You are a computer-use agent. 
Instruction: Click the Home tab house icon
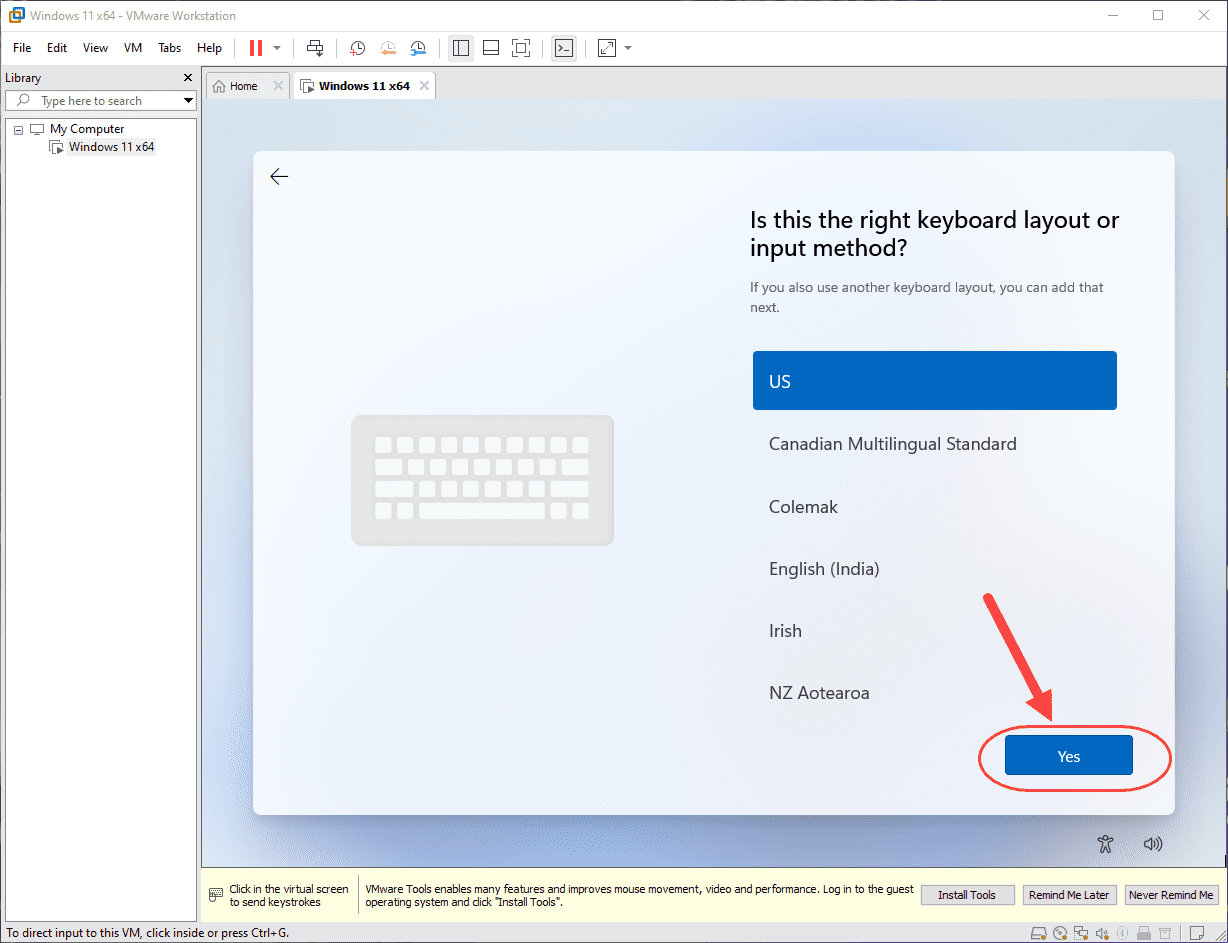click(x=219, y=86)
